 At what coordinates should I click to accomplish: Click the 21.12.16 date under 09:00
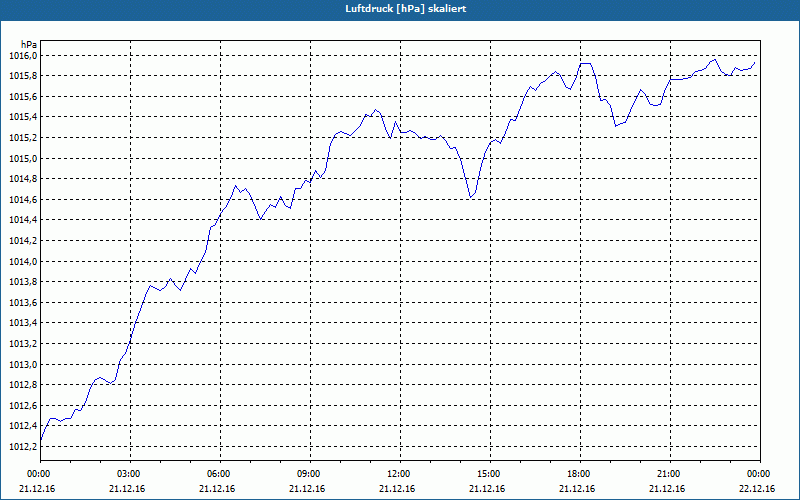[307, 489]
